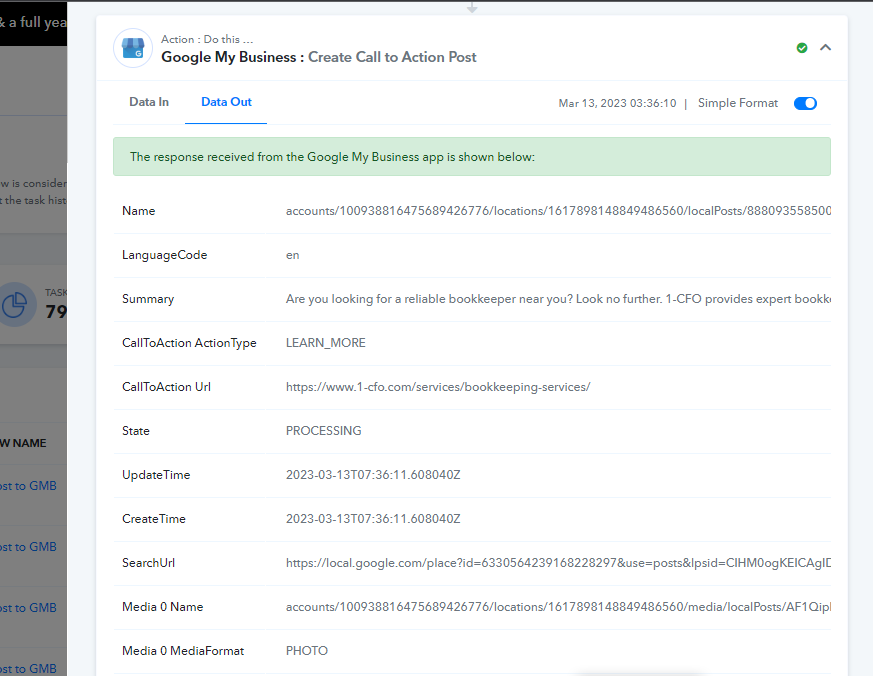Click the Media 0 MediaFormat PHOTO value
The height and width of the screenshot is (676, 873).
(x=307, y=651)
